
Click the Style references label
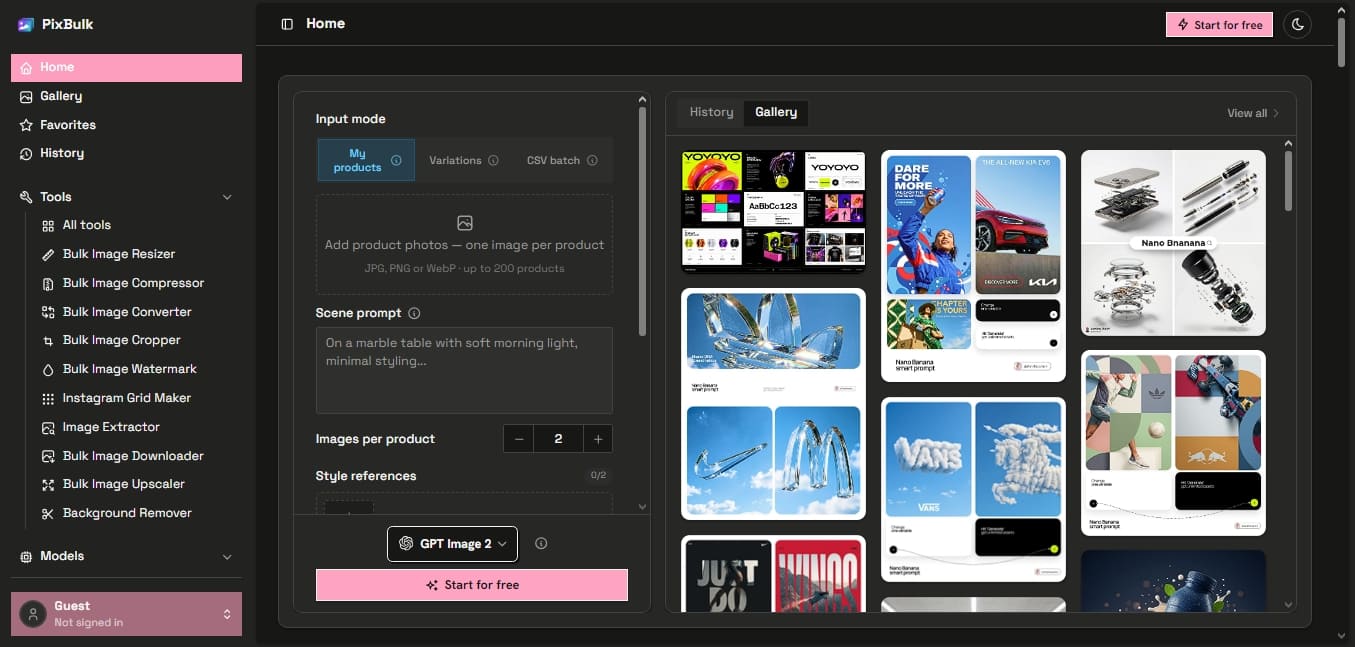click(x=366, y=476)
